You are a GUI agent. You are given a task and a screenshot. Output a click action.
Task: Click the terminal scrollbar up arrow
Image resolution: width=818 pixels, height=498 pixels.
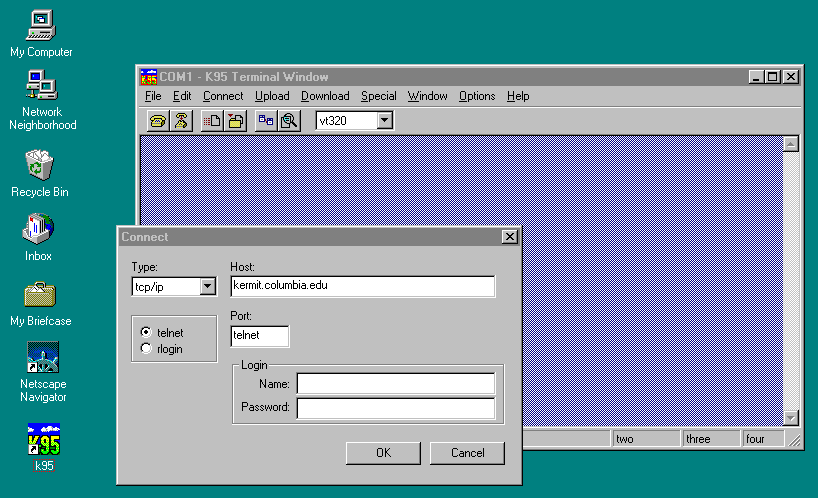click(x=790, y=144)
